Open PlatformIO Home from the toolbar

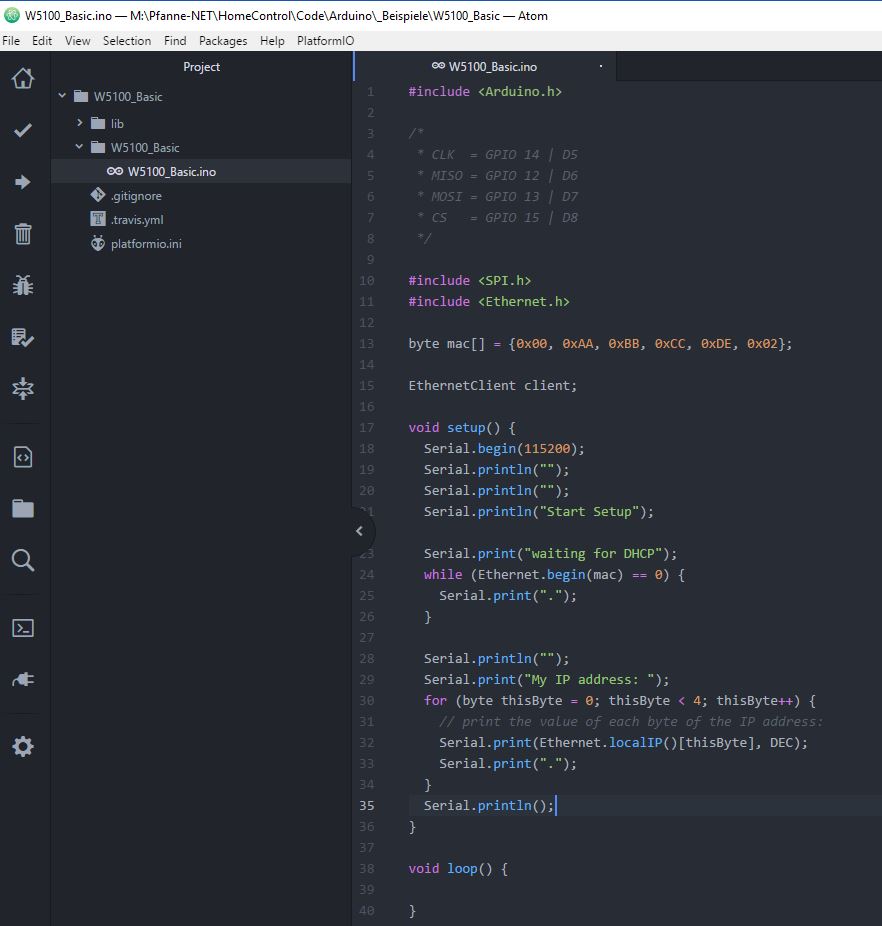(23, 78)
